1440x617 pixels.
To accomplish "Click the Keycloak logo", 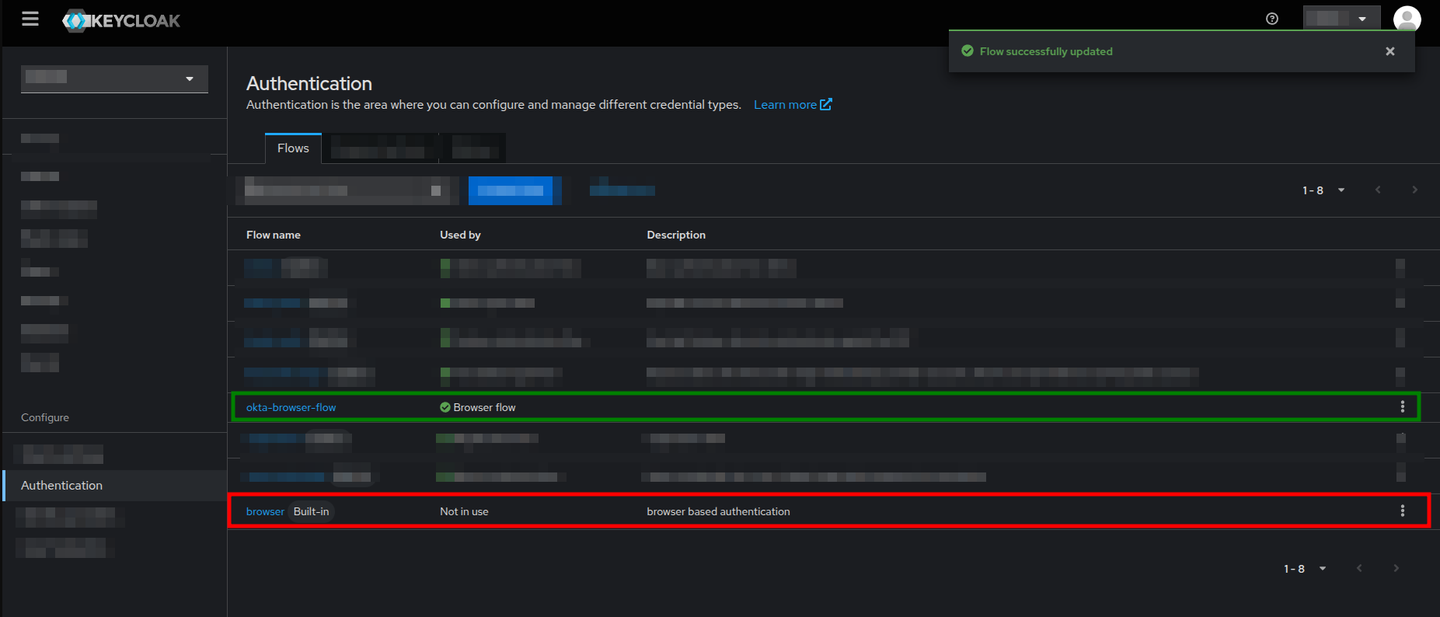I will [x=120, y=20].
